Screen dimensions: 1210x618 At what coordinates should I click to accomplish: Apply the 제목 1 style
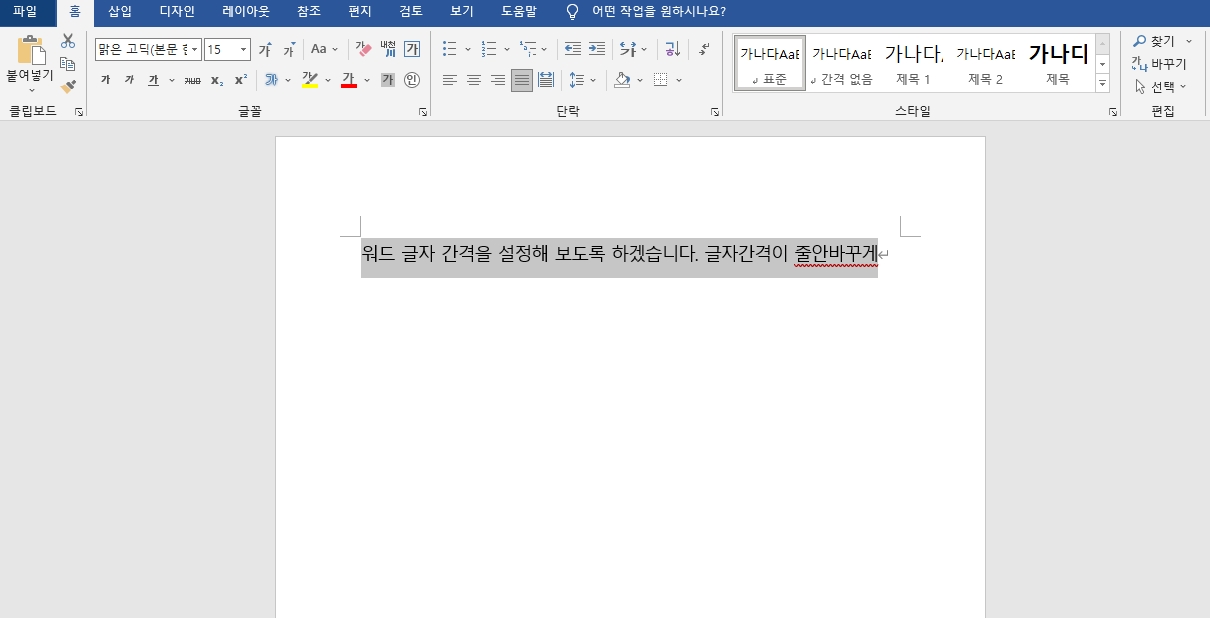(913, 62)
